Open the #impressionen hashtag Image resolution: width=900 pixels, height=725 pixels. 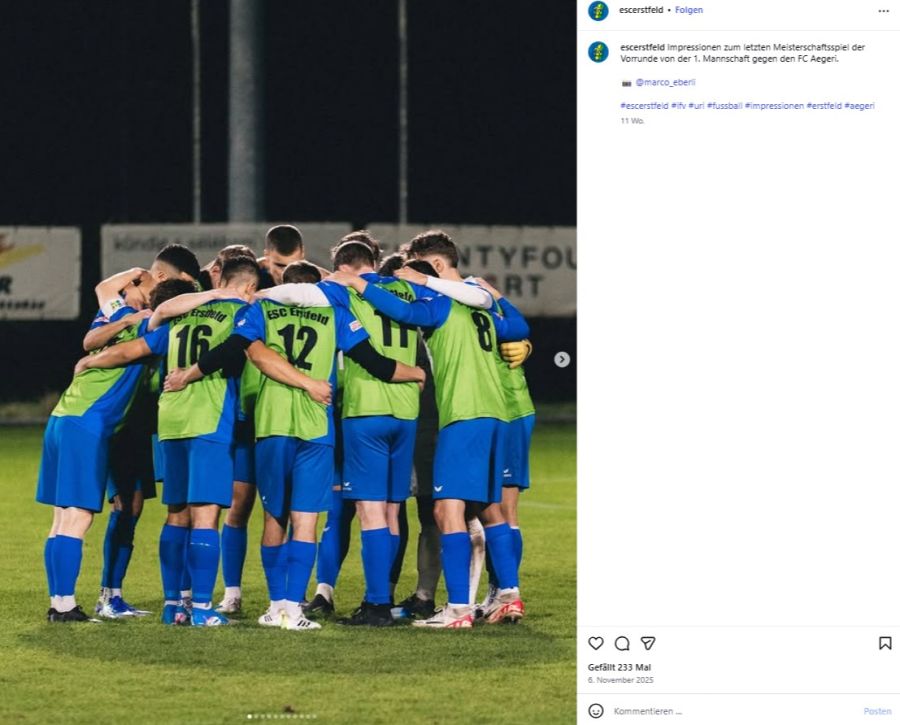774,106
